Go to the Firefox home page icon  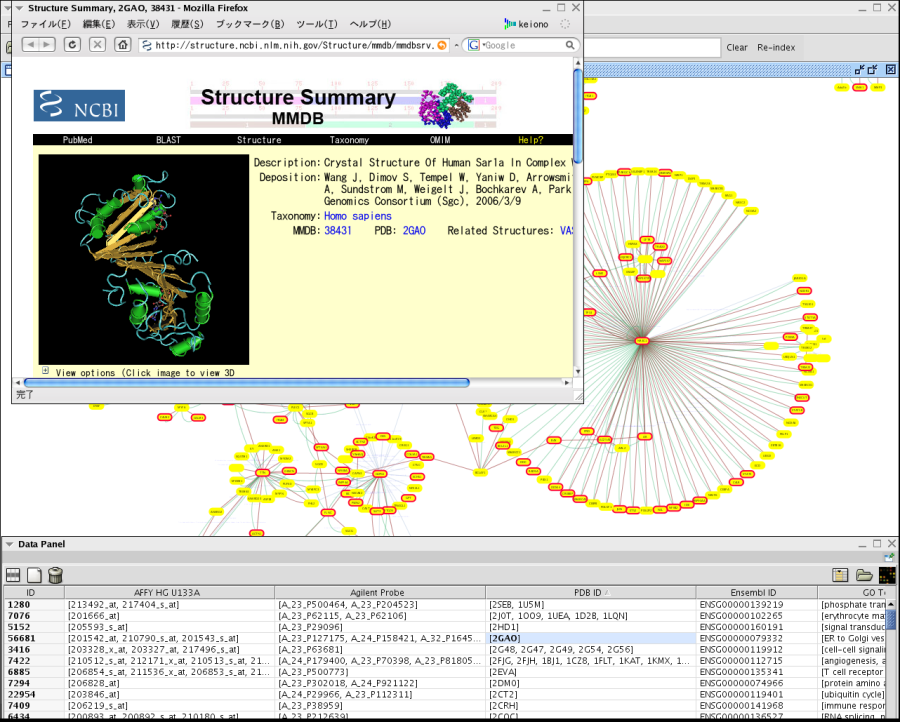122,45
